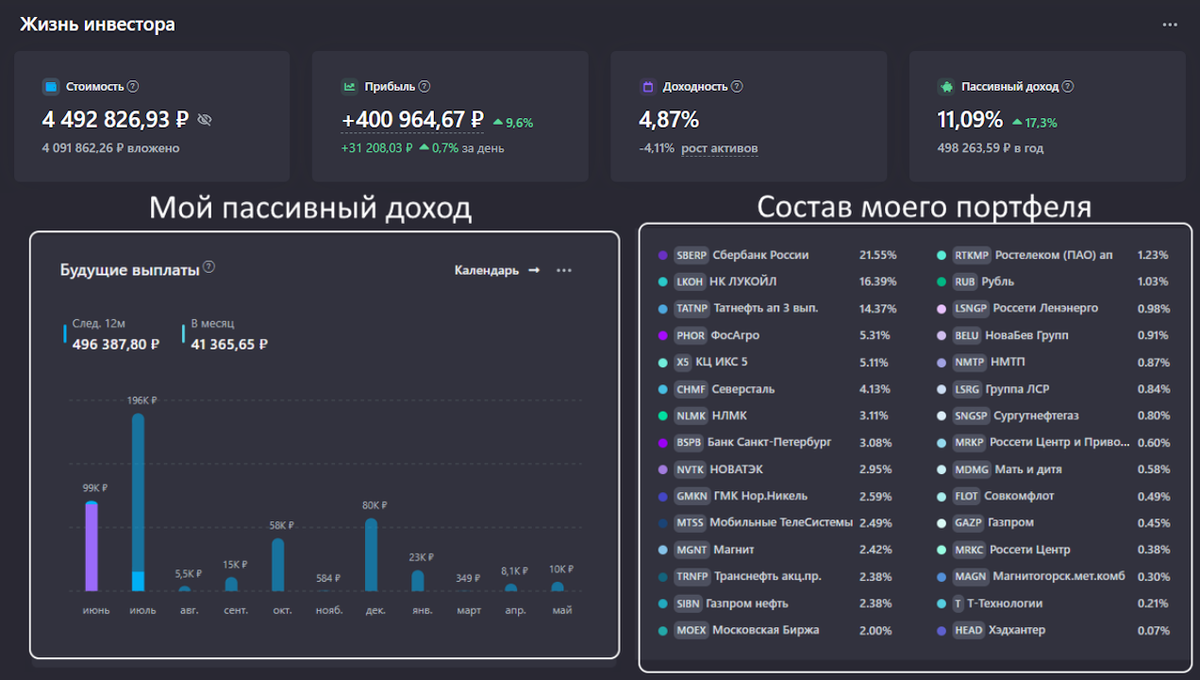Select the October payout bar
This screenshot has width=1200, height=680.
(278, 565)
